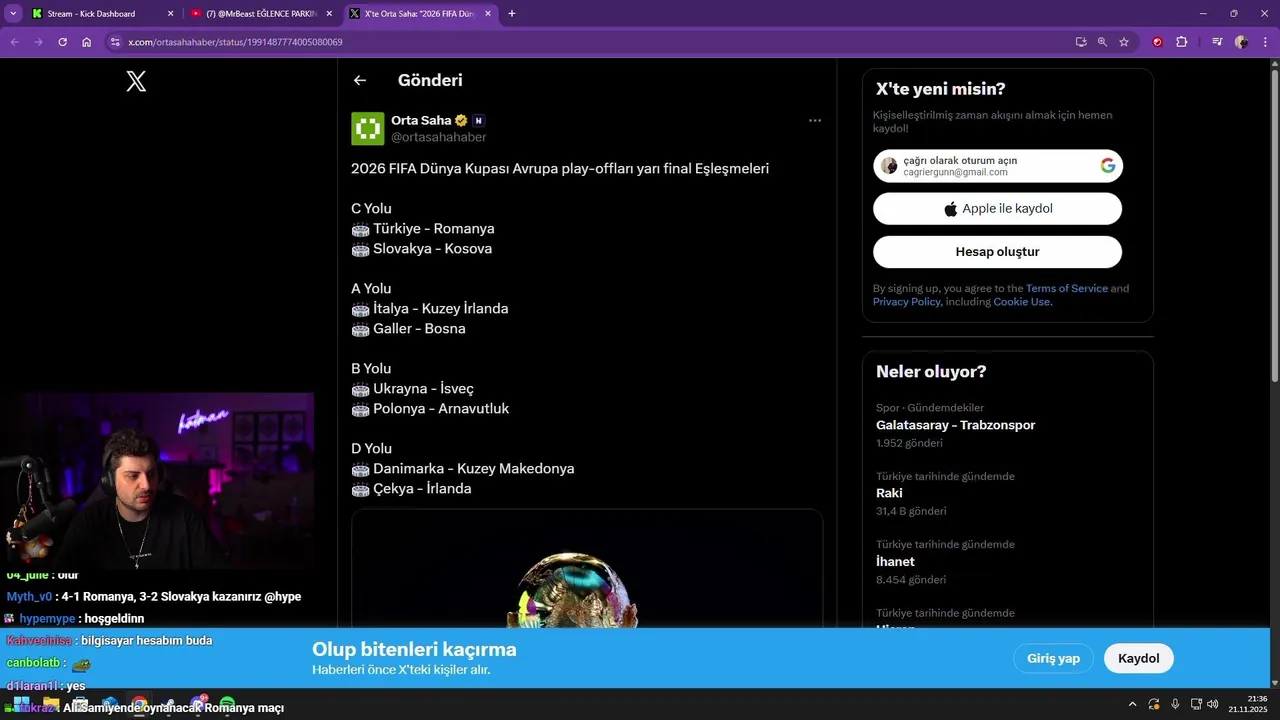Click Neler oluyor? heading
The width and height of the screenshot is (1280, 720).
point(931,372)
